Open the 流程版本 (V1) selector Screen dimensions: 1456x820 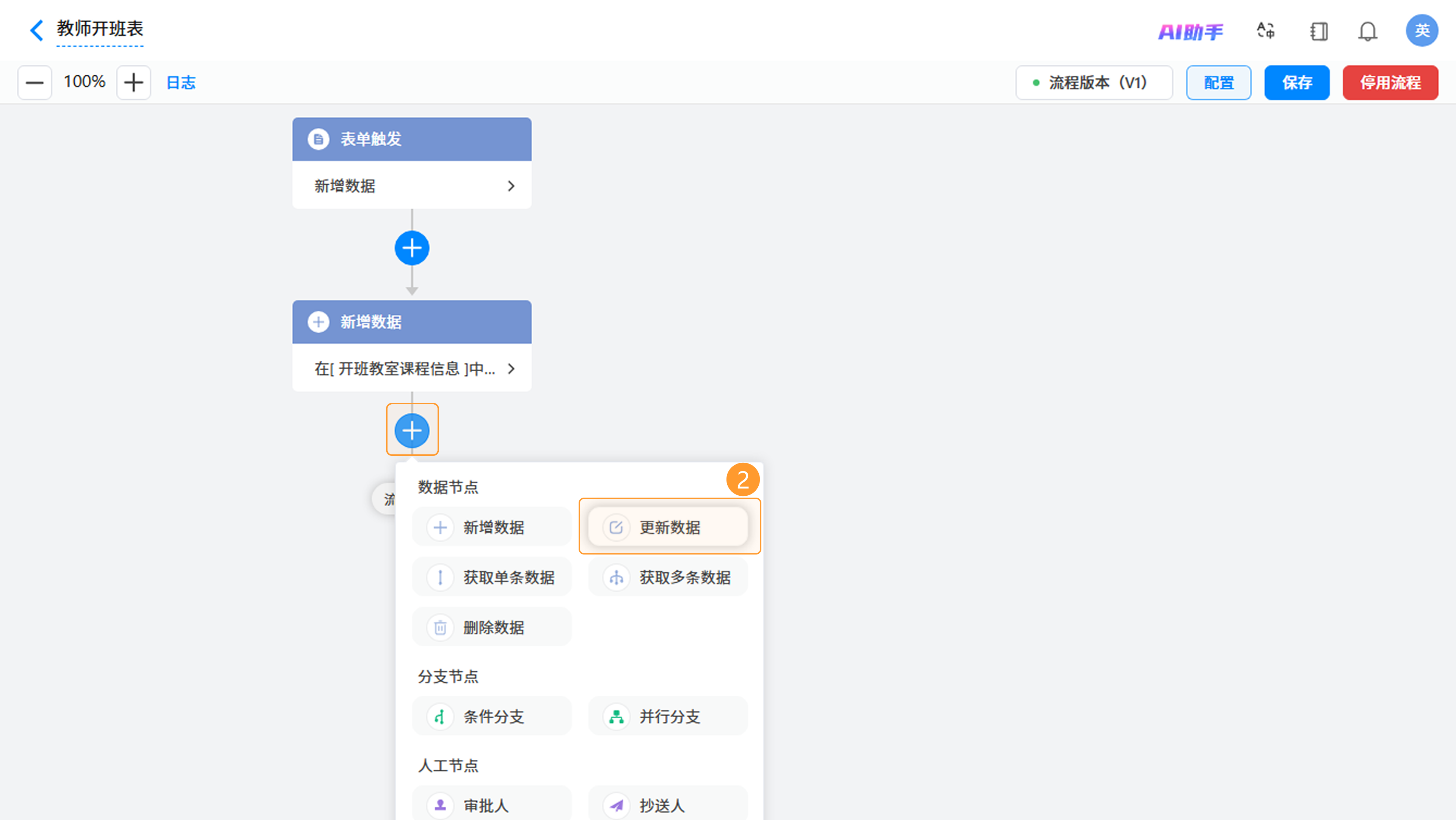coord(1094,83)
